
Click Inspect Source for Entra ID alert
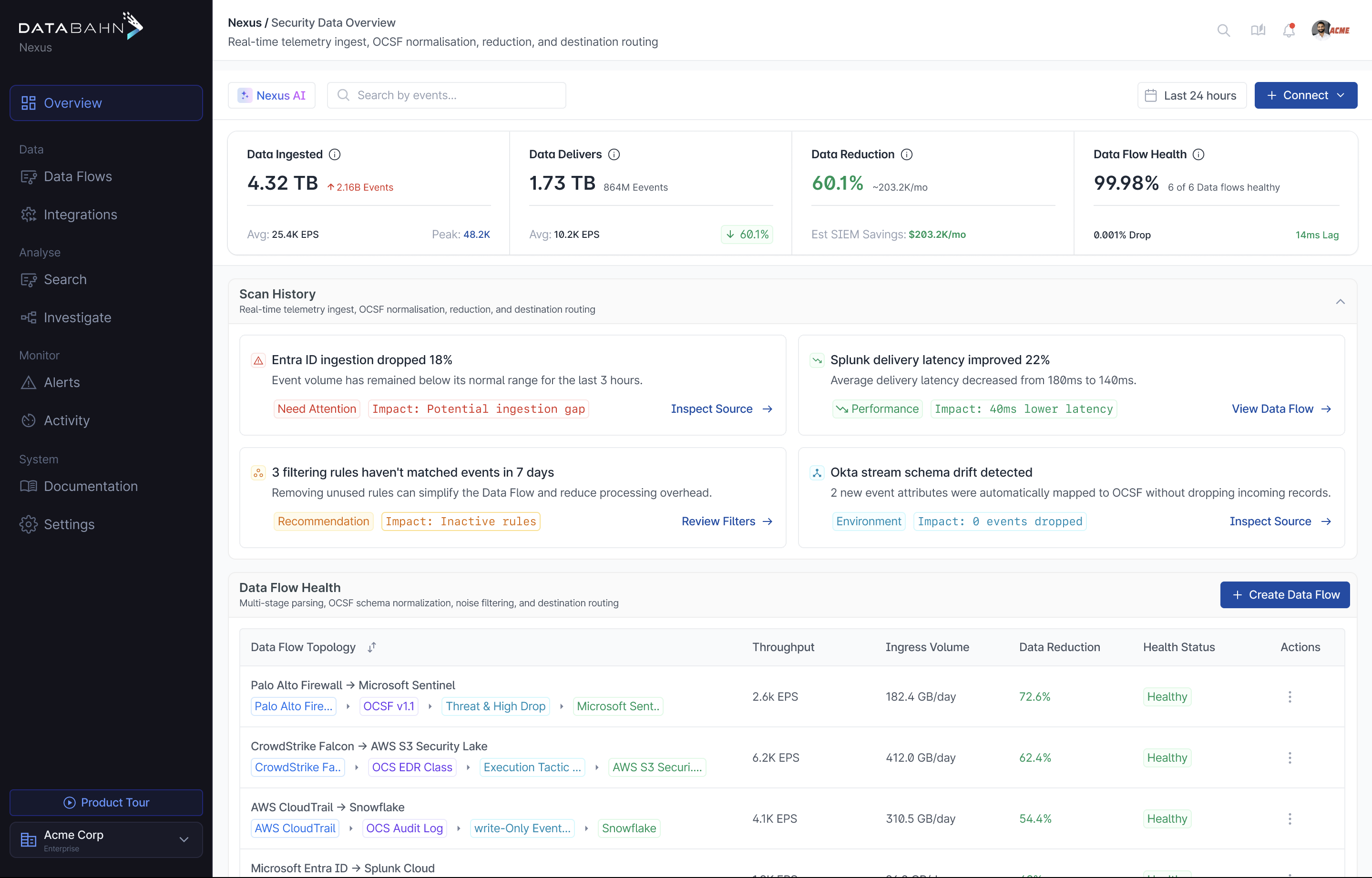[x=721, y=409]
